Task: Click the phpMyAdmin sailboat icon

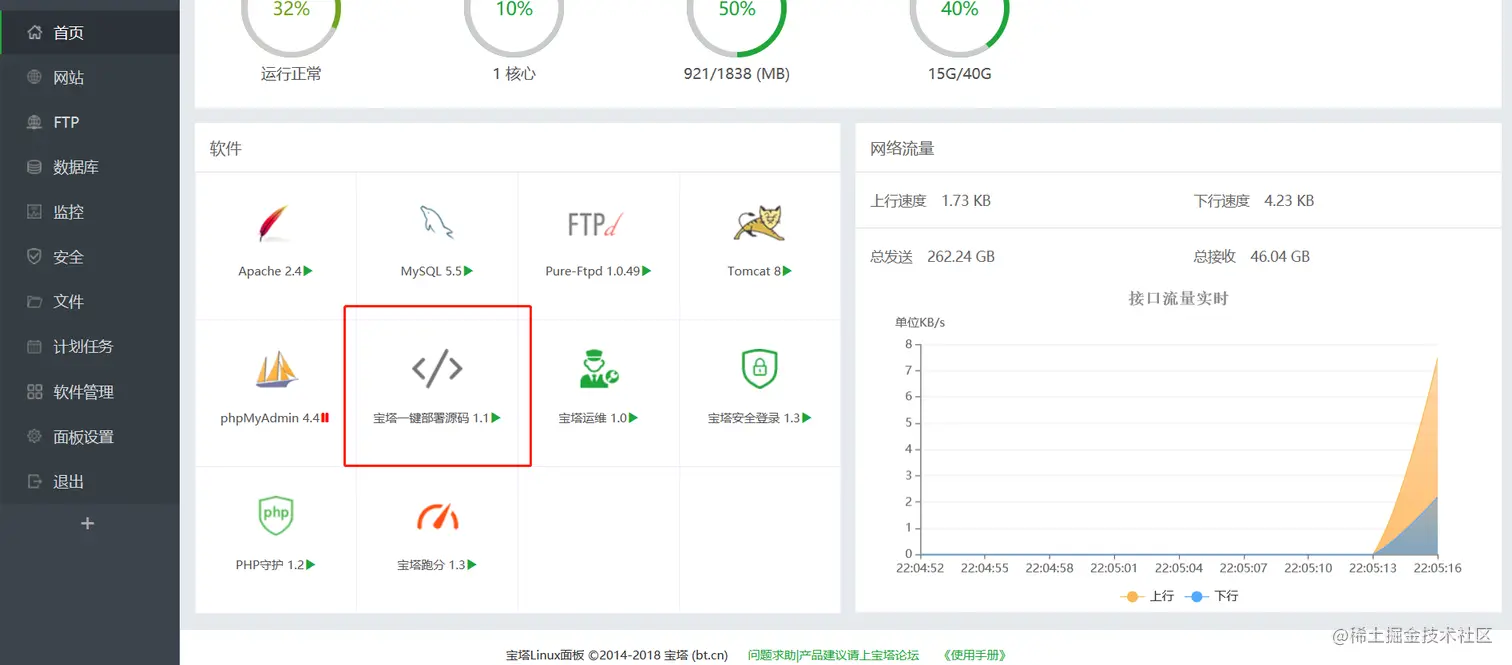Action: tap(276, 369)
